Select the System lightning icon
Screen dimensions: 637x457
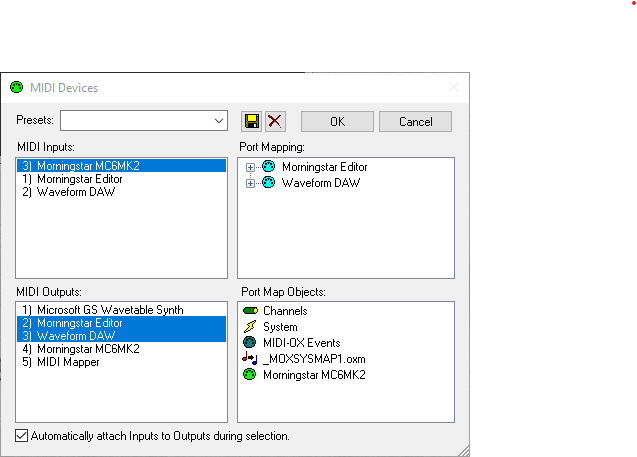(250, 327)
